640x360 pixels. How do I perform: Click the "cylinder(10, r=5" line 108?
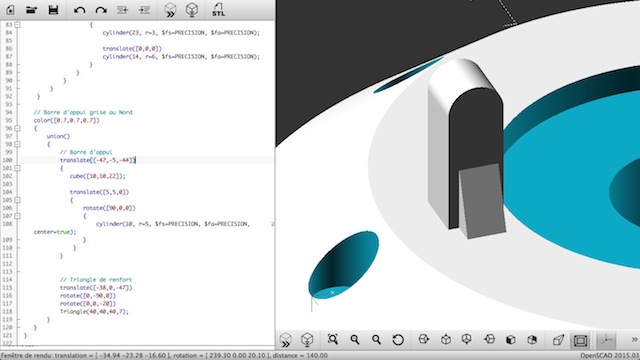tap(173, 224)
